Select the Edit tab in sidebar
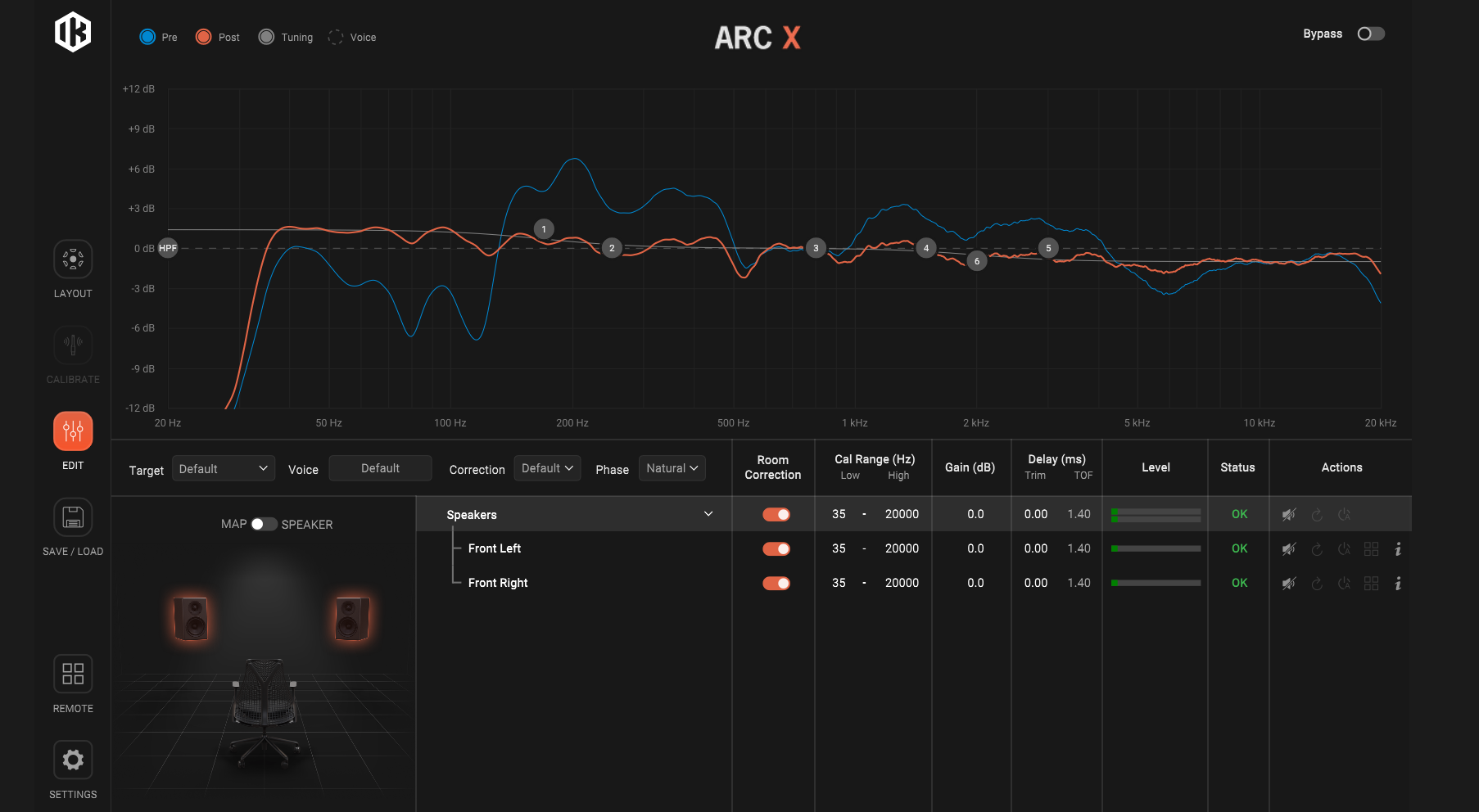 (73, 431)
